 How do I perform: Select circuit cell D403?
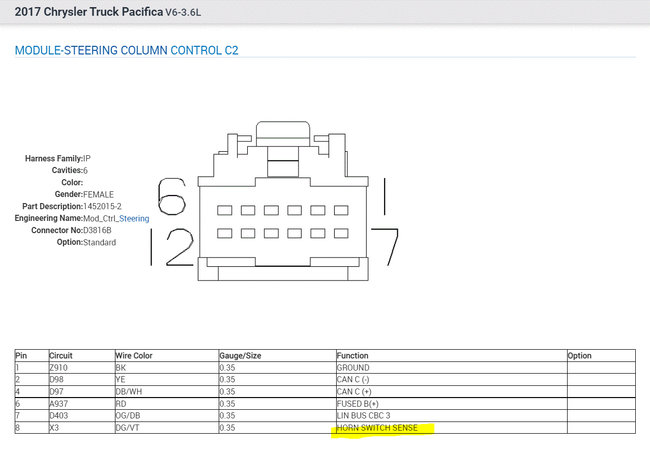[82, 416]
